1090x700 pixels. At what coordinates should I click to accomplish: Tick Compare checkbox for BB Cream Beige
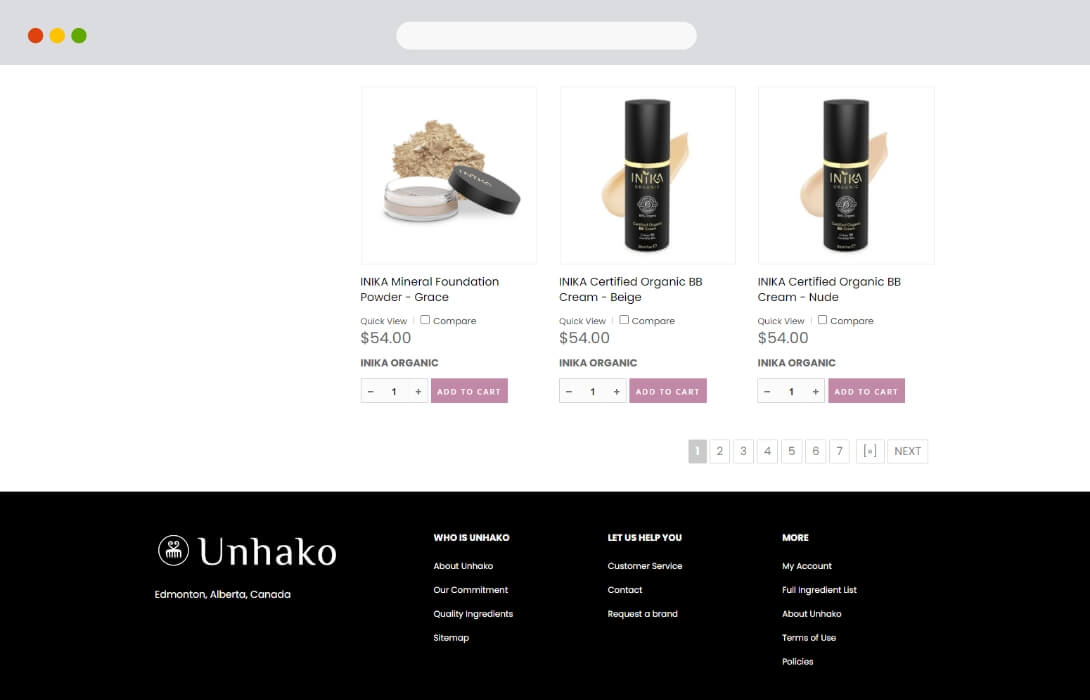624,320
